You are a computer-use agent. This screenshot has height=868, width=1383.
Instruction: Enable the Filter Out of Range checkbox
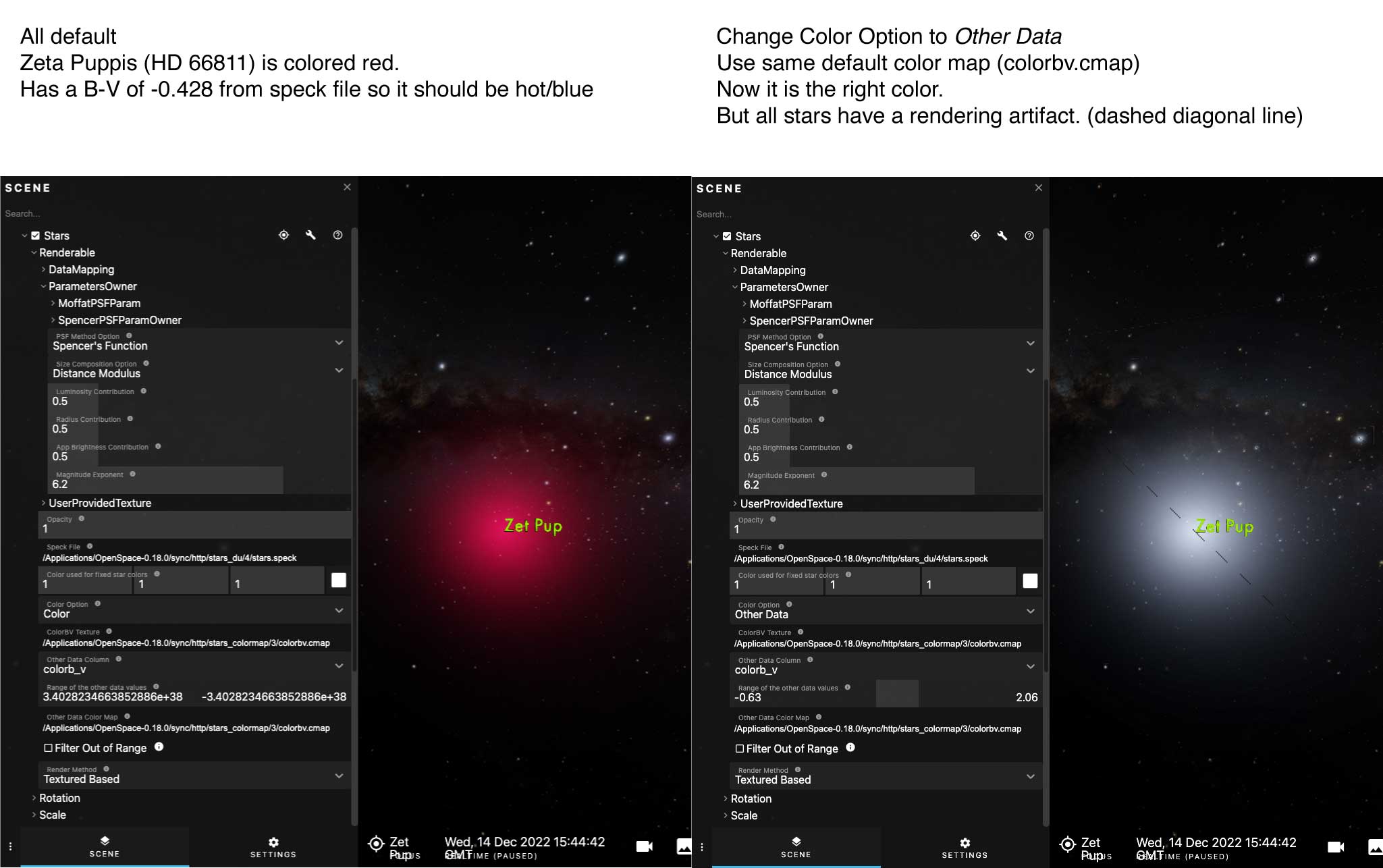coord(47,748)
